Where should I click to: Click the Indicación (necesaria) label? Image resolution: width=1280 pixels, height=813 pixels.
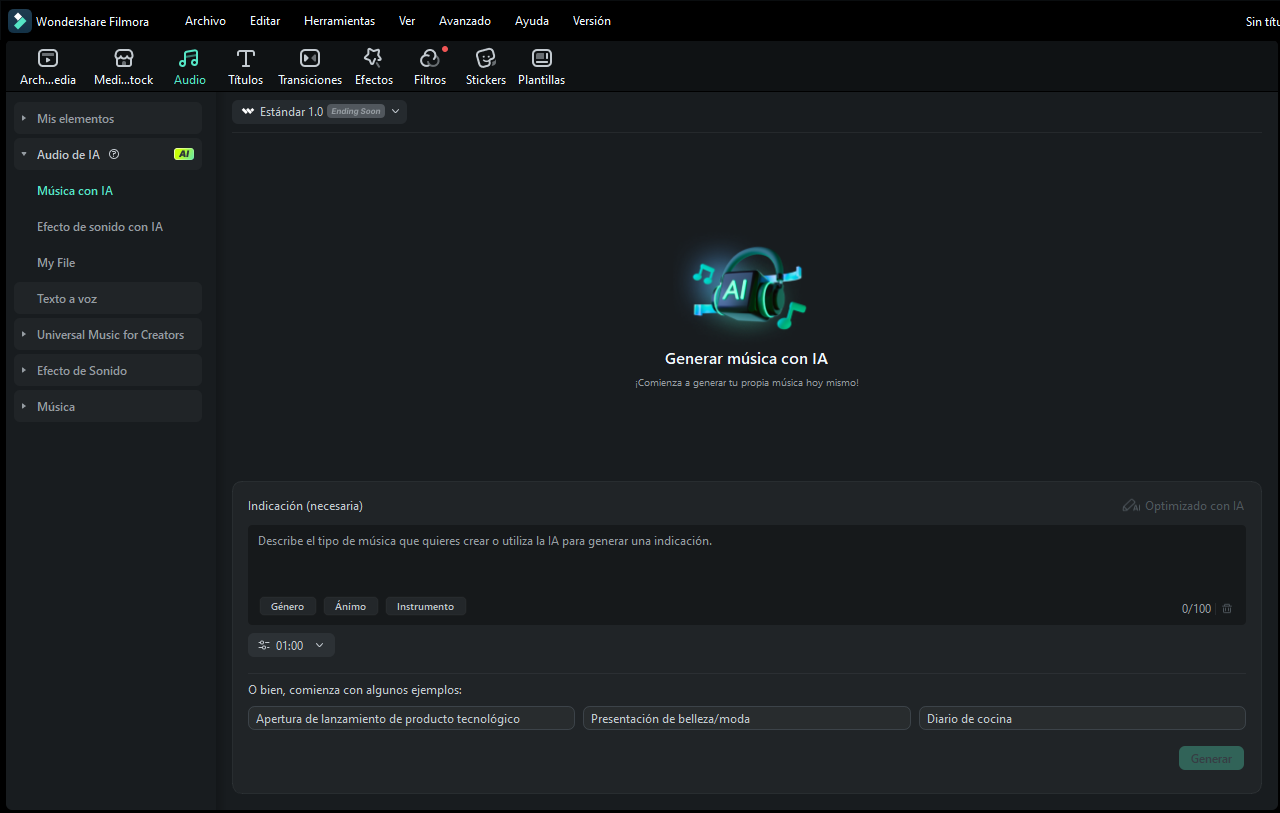click(x=305, y=506)
